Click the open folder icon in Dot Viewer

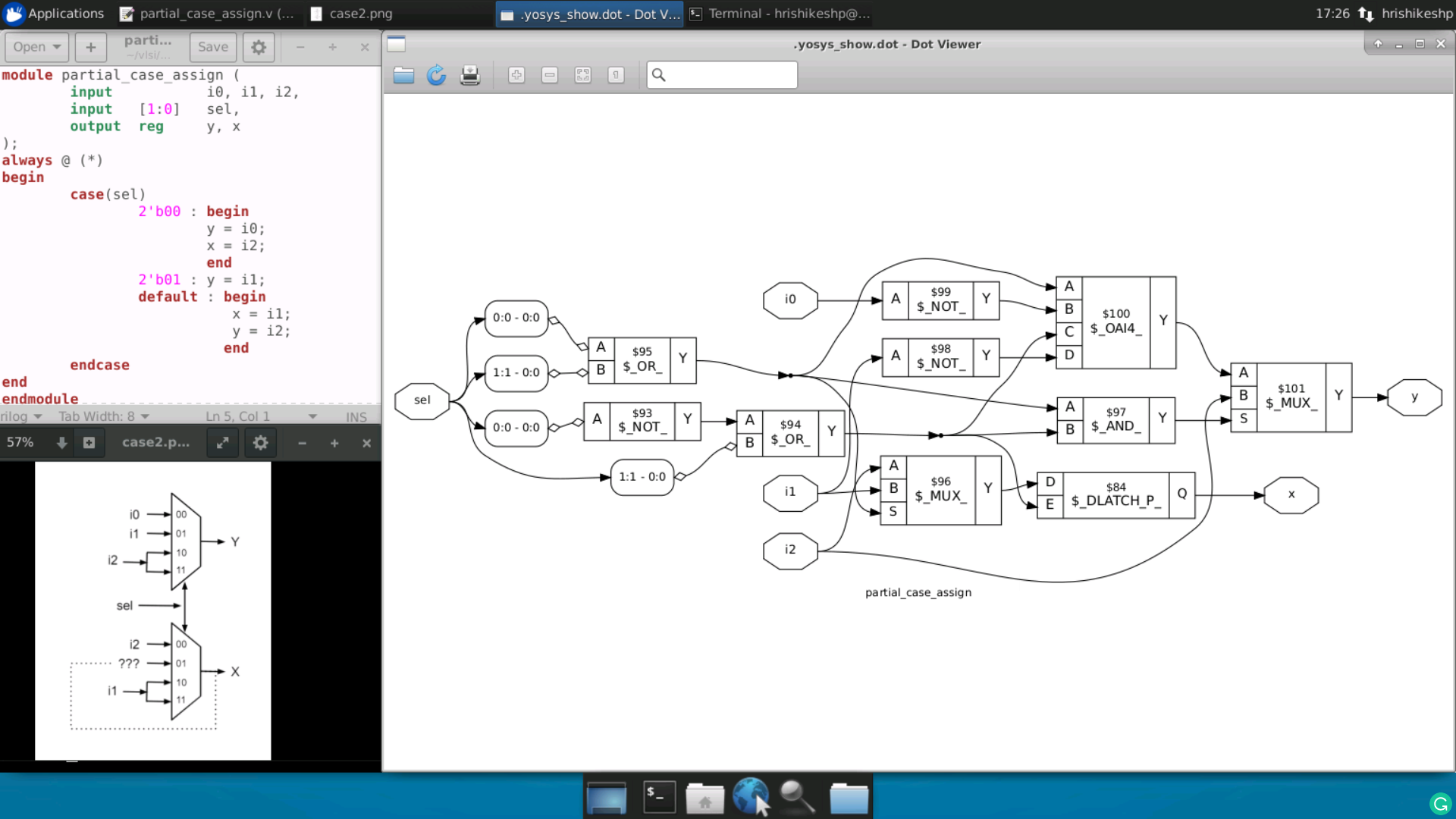[x=403, y=75]
